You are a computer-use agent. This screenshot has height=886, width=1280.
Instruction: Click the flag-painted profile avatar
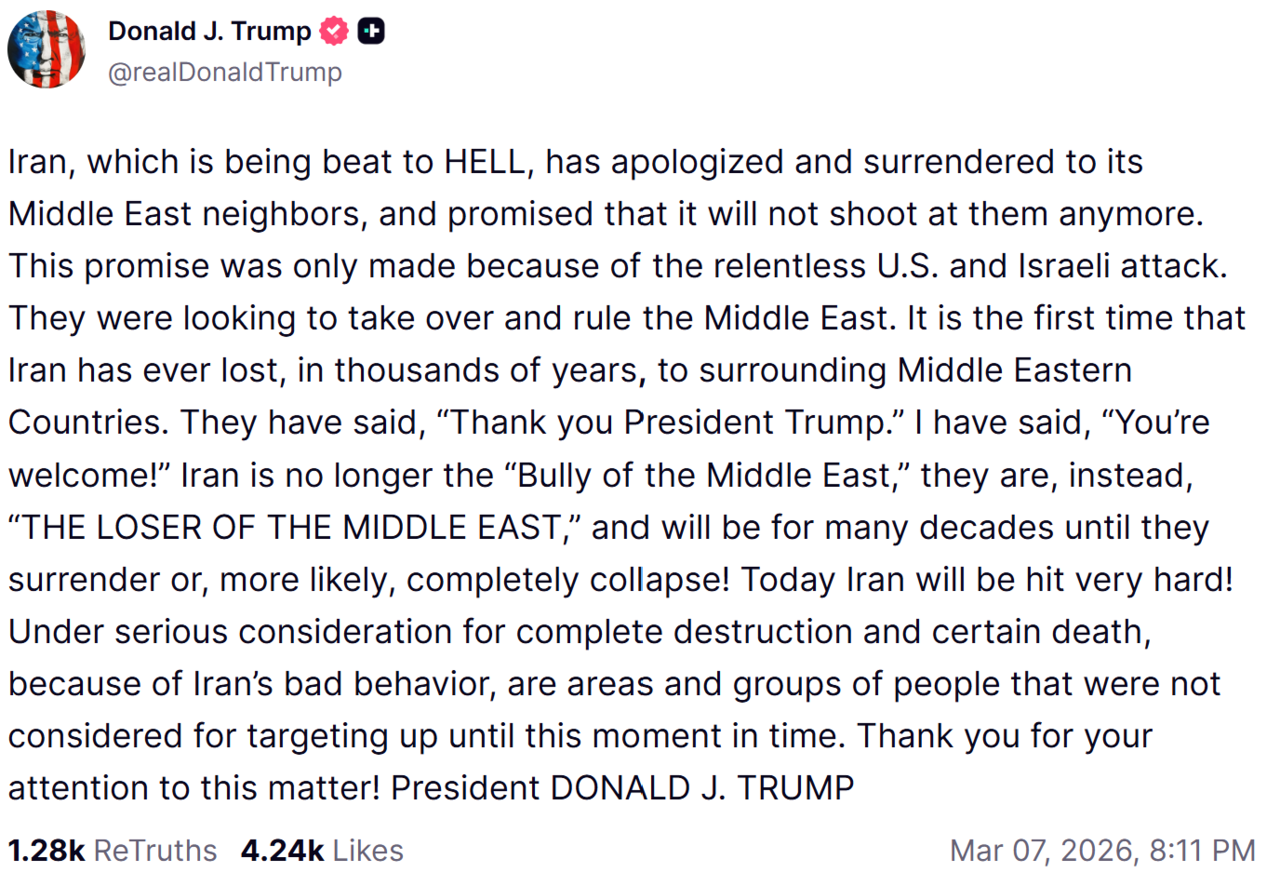[46, 50]
